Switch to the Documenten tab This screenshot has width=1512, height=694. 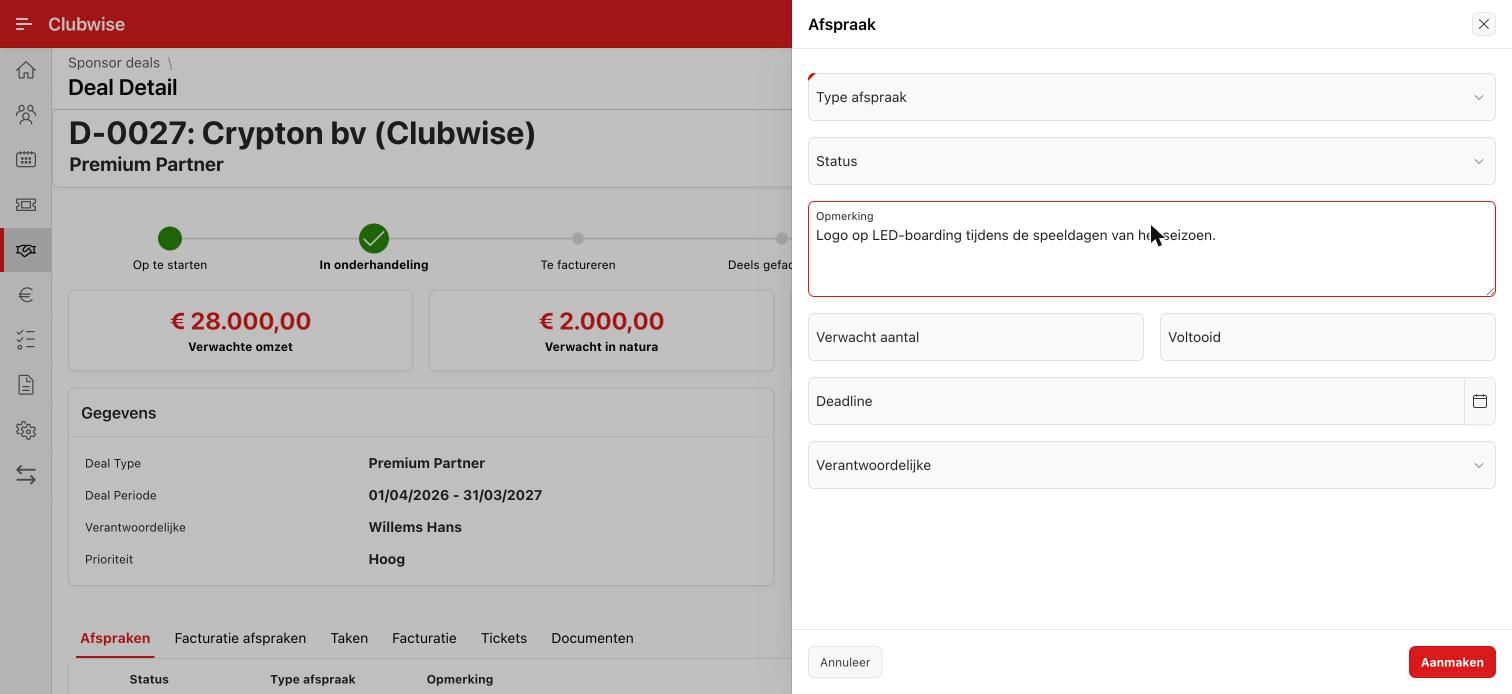point(592,638)
